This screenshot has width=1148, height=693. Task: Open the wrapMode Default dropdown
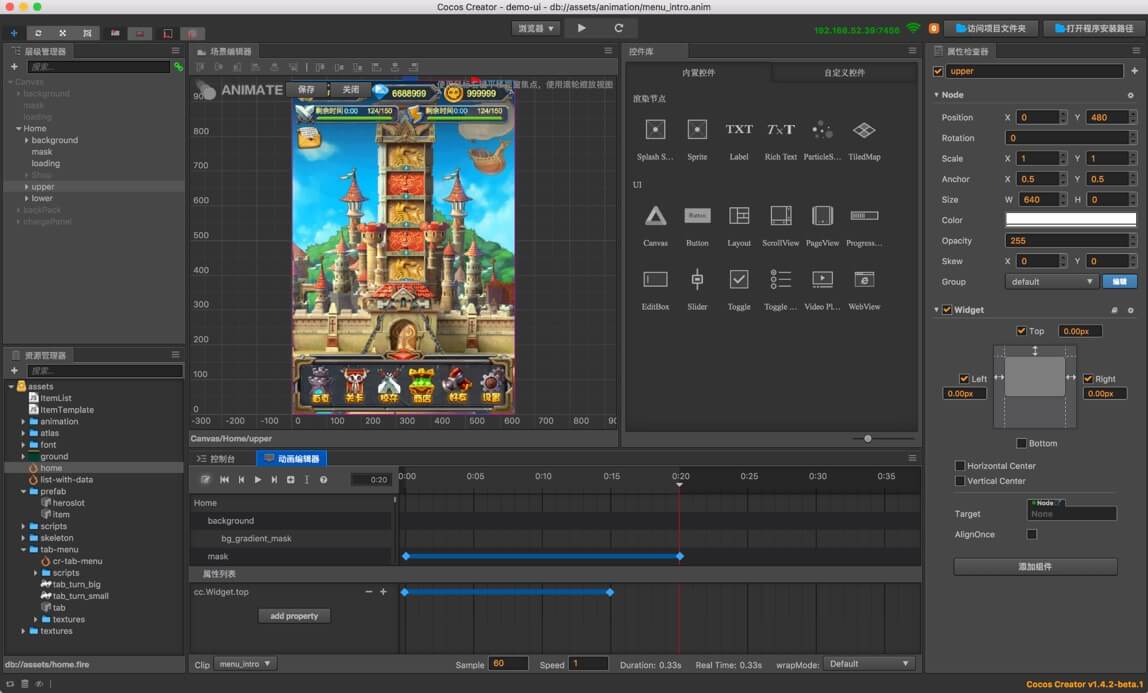click(869, 664)
